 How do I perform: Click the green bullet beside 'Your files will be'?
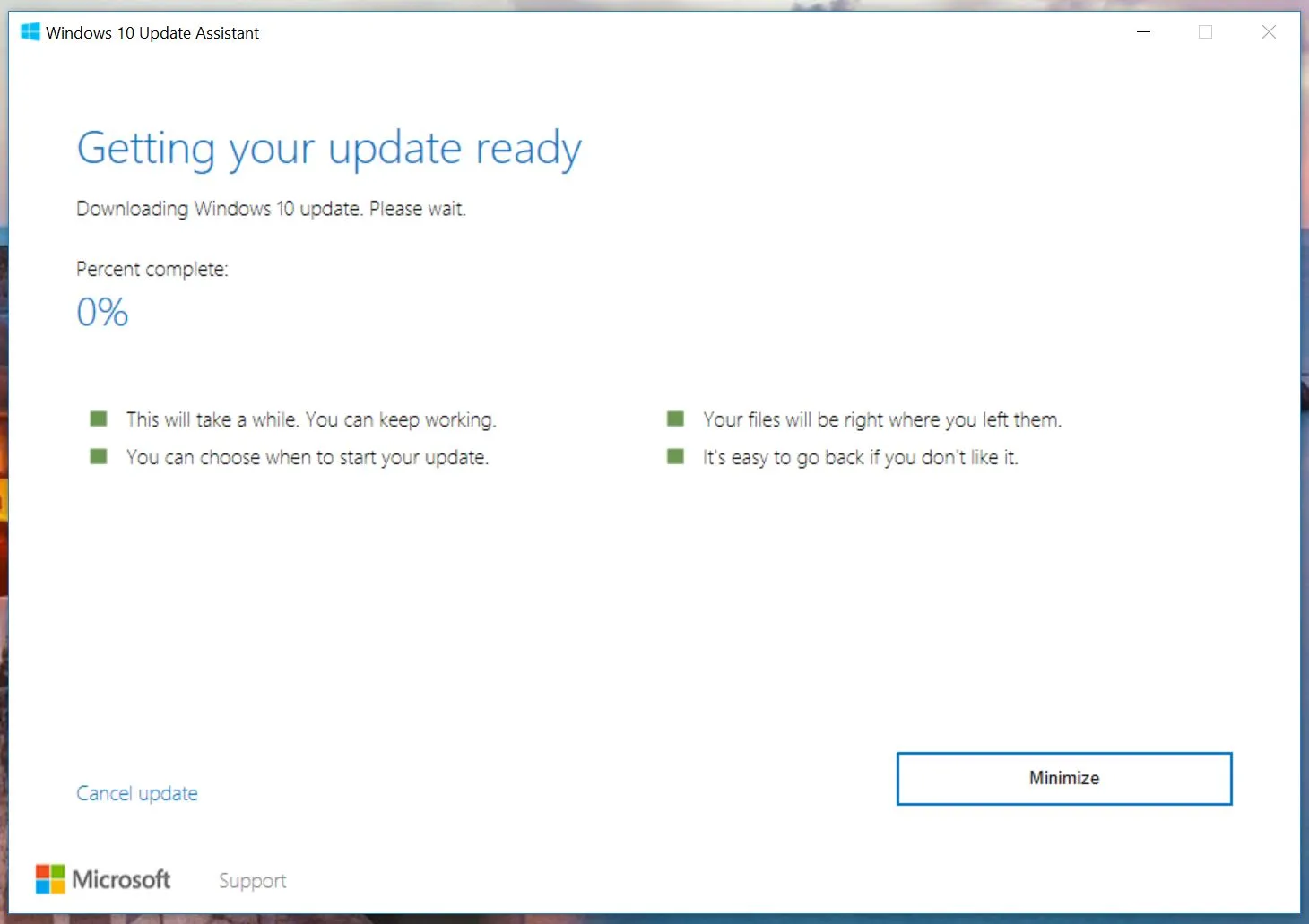676,419
